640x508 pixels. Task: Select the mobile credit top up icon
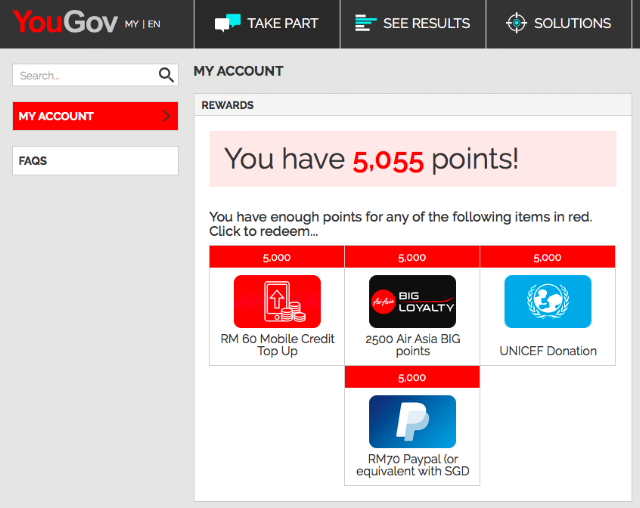coord(277,302)
